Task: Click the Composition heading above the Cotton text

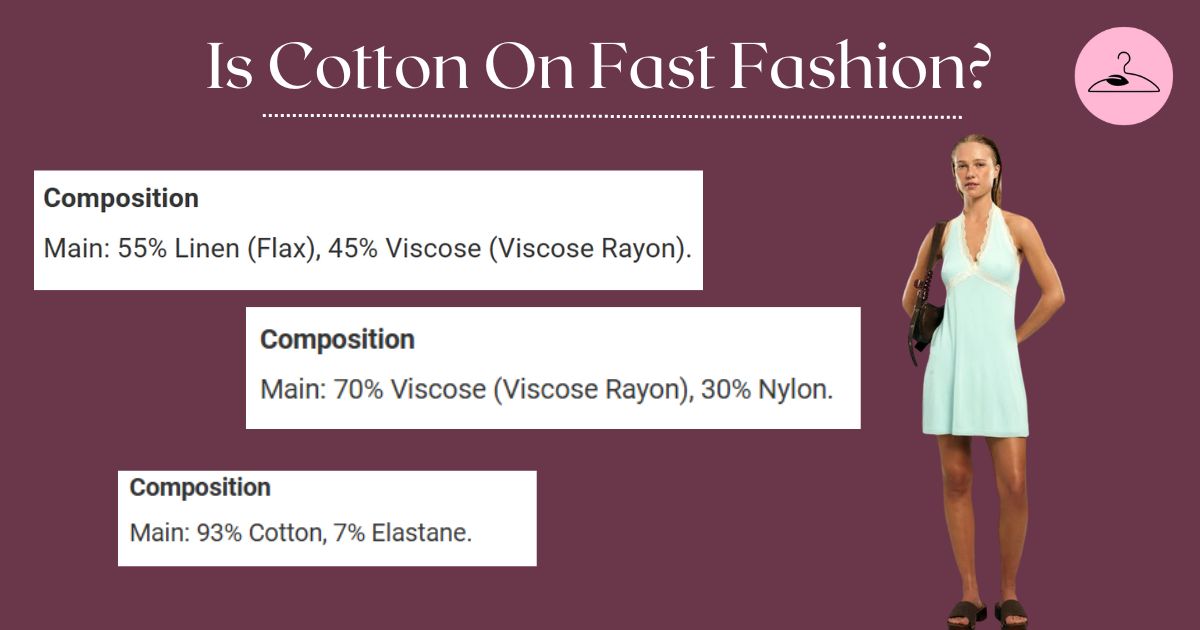Action: coord(200,488)
